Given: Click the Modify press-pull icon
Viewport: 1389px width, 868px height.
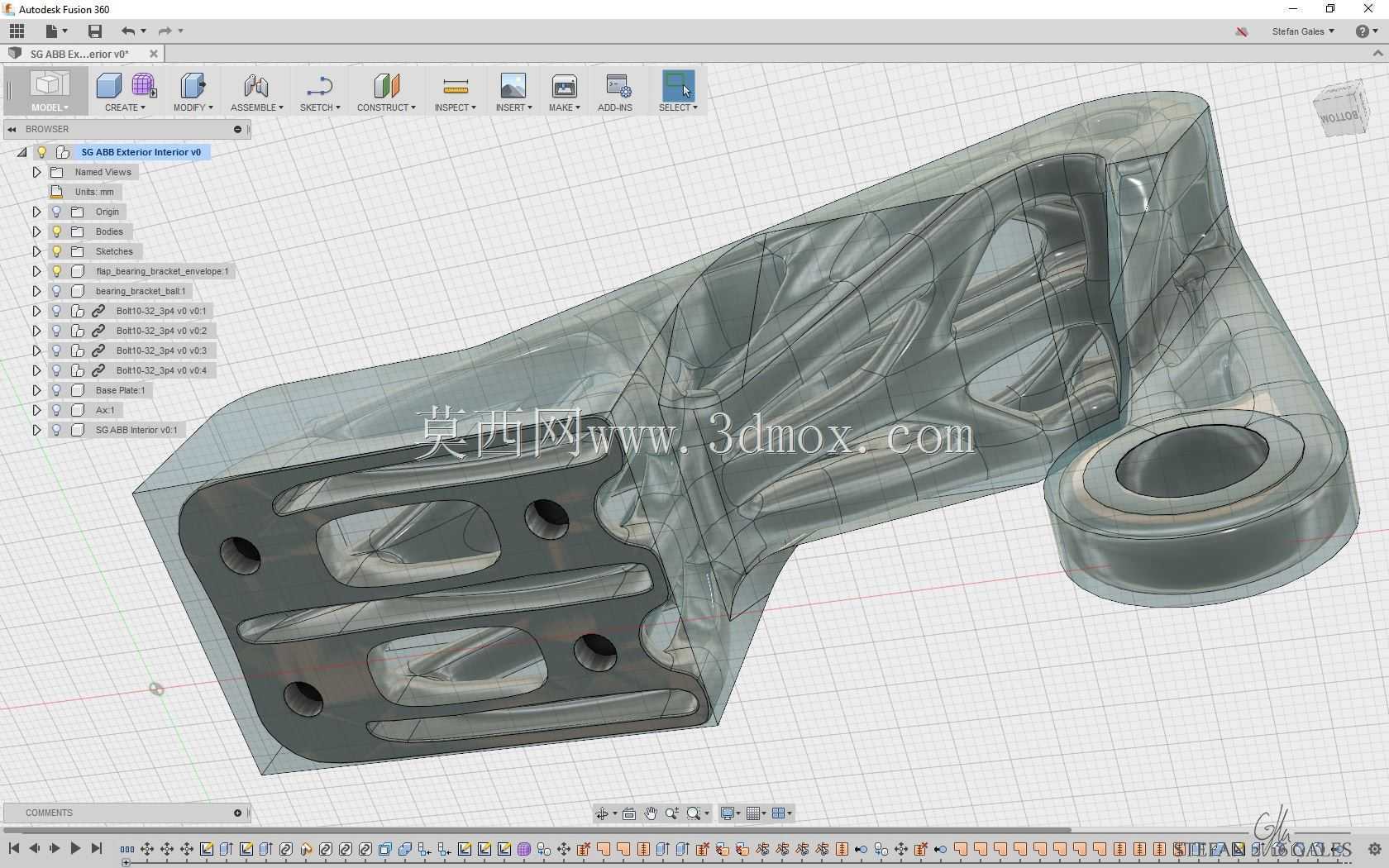Looking at the screenshot, I should pyautogui.click(x=193, y=85).
